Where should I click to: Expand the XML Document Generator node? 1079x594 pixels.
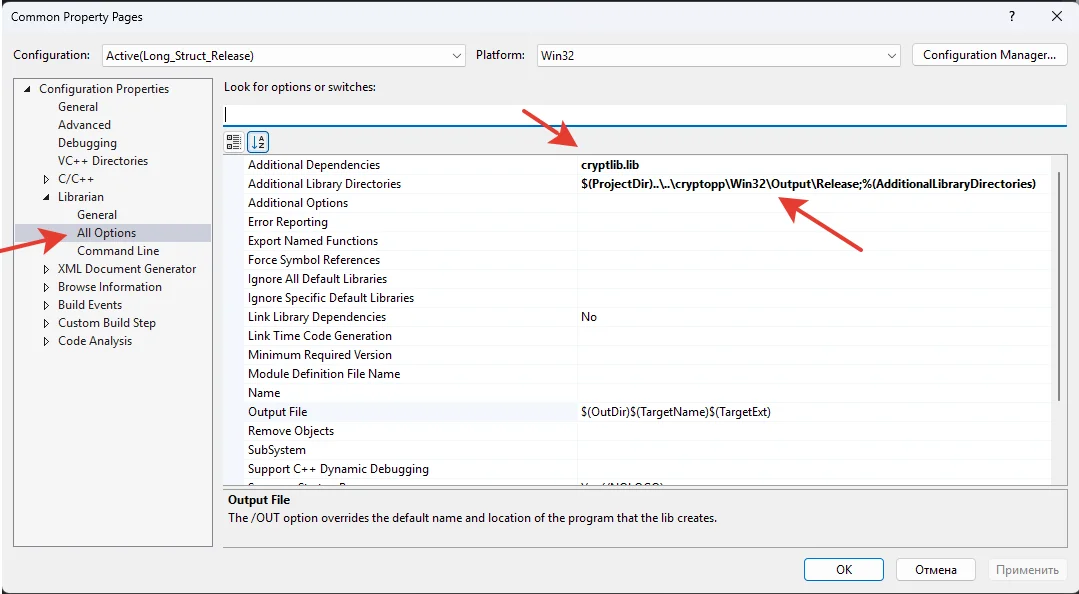pos(46,269)
